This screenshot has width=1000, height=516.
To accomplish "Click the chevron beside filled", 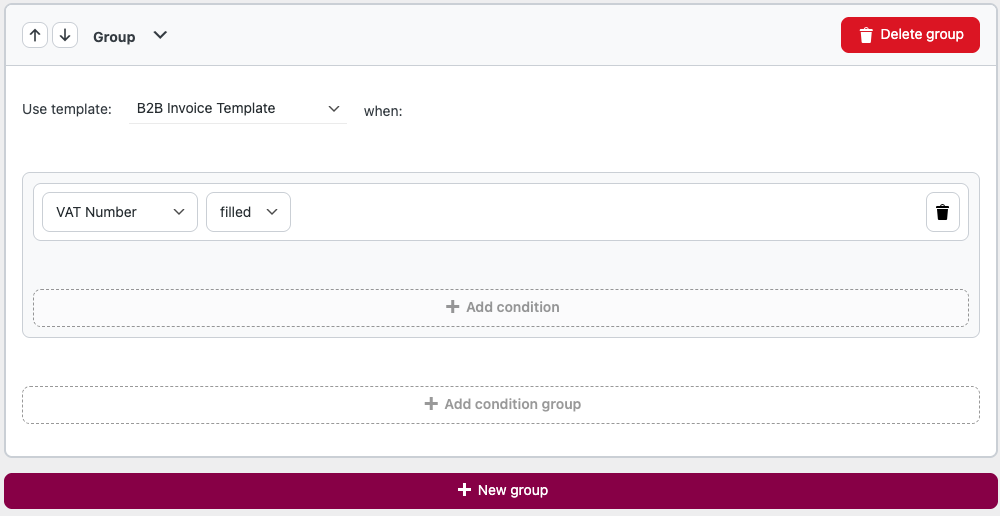I will (x=272, y=212).
